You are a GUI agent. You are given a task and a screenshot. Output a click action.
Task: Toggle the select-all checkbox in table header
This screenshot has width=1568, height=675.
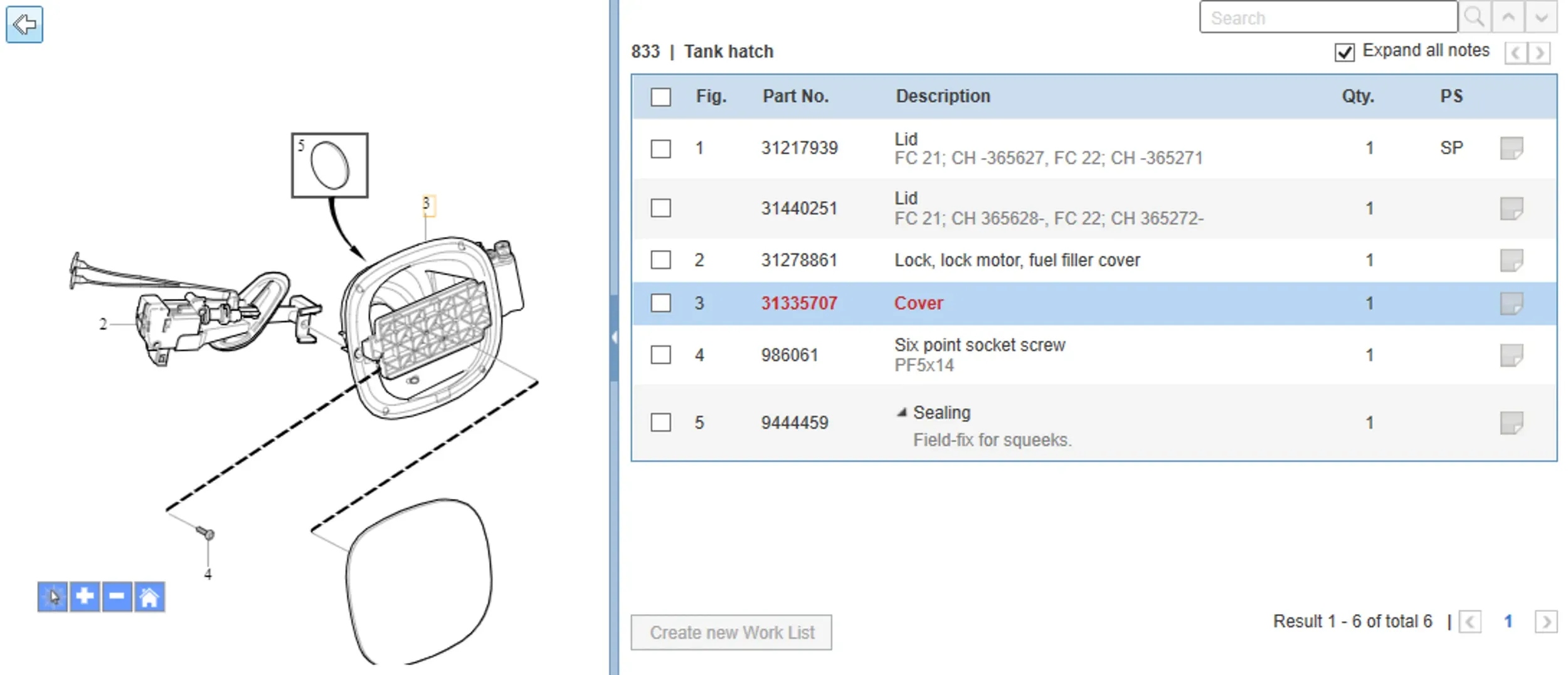point(660,97)
